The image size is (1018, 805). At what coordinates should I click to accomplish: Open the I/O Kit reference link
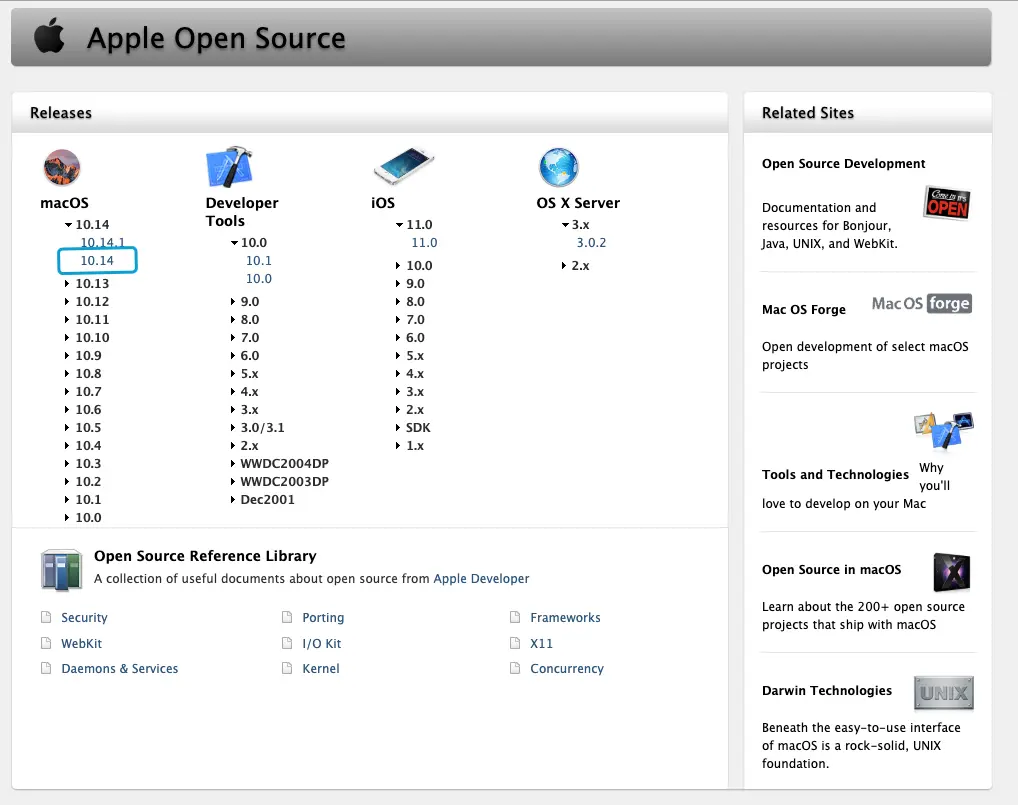pos(321,643)
